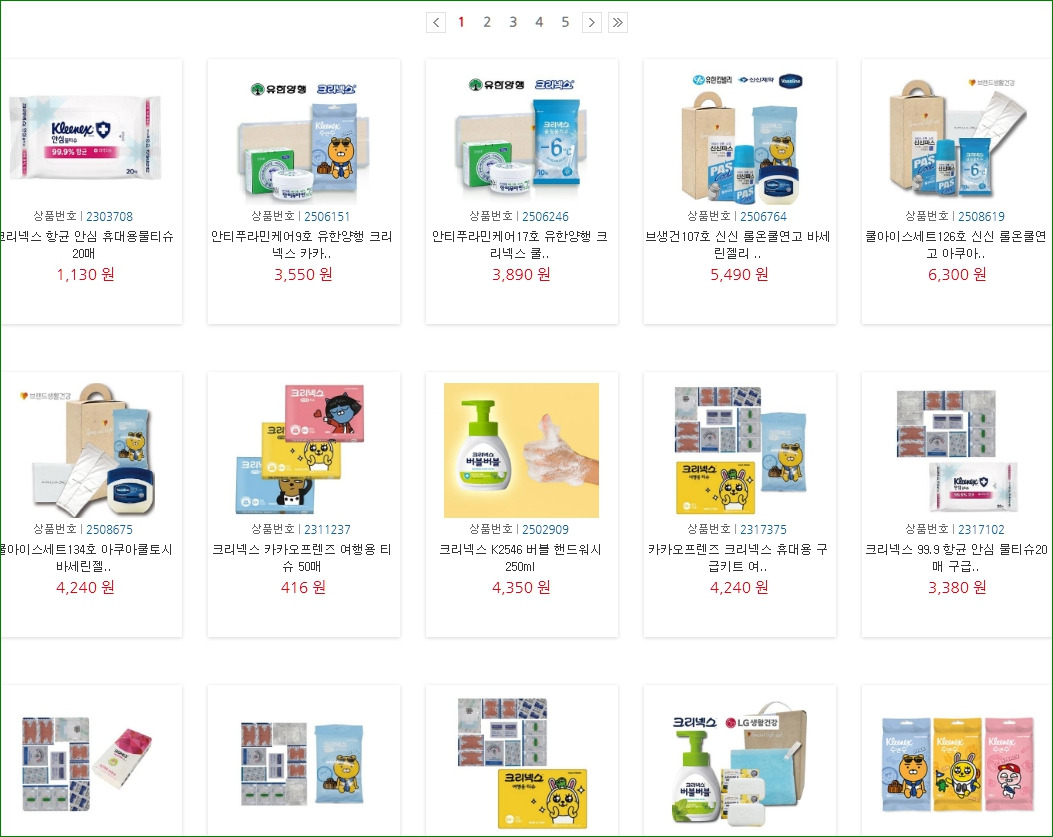Screen dimensions: 1053x837
Task: Click the 4,240 원 price of item 2508675
Action: (x=85, y=587)
